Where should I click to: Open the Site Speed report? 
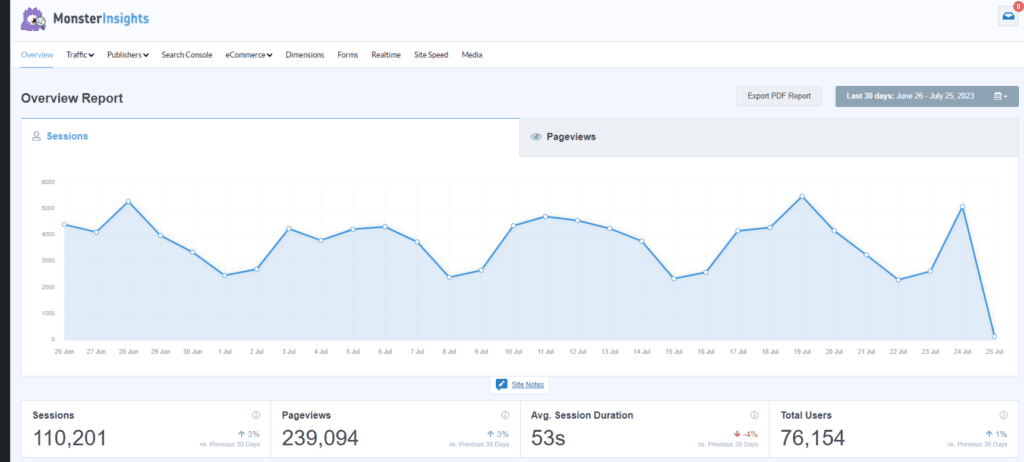tap(431, 55)
